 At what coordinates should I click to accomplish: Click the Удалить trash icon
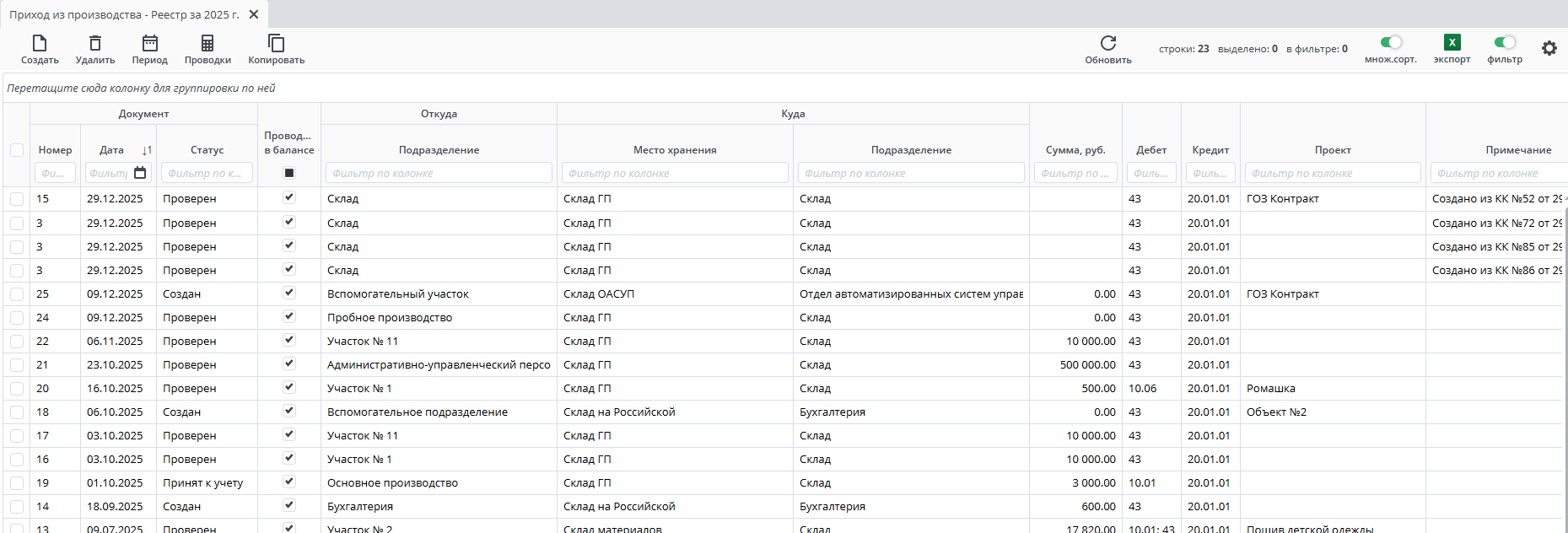point(95,44)
